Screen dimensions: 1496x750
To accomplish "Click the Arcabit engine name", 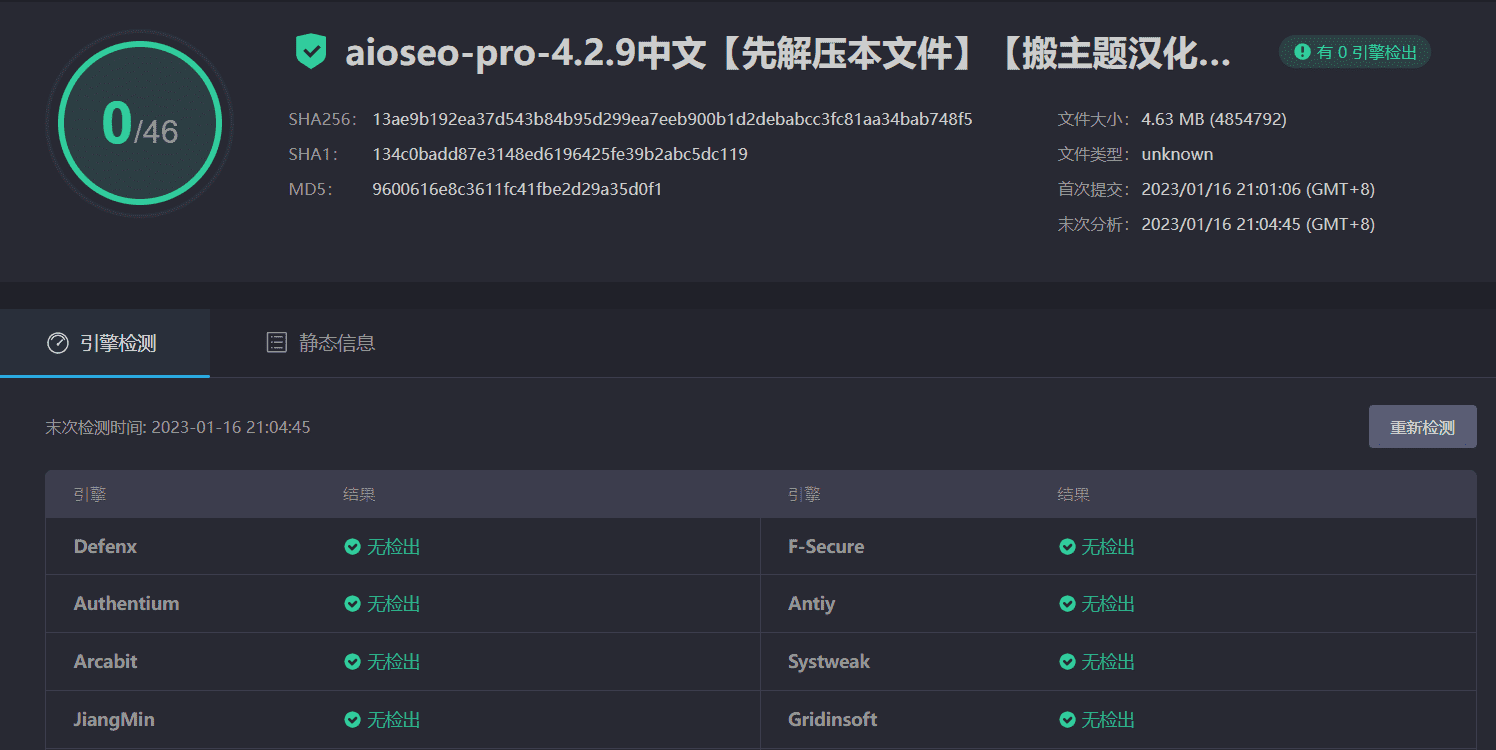I will click(x=105, y=662).
